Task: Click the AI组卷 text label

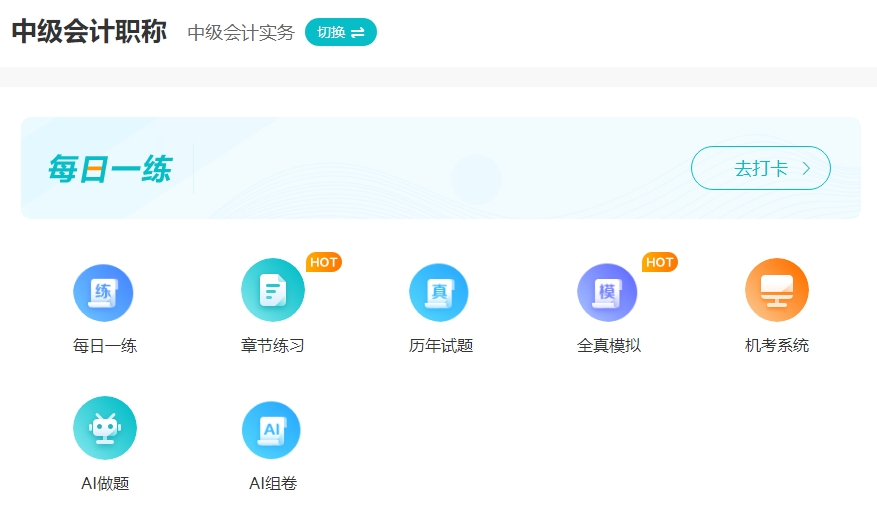Action: click(x=273, y=483)
